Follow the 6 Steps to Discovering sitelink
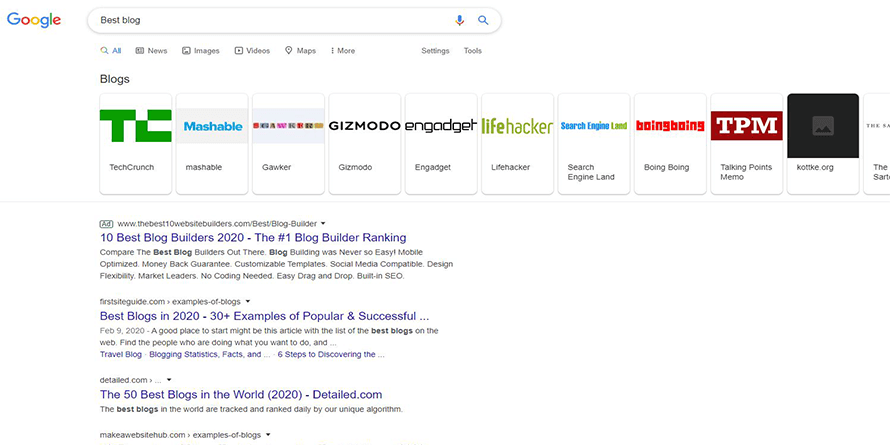The width and height of the screenshot is (890, 445). pos(331,354)
